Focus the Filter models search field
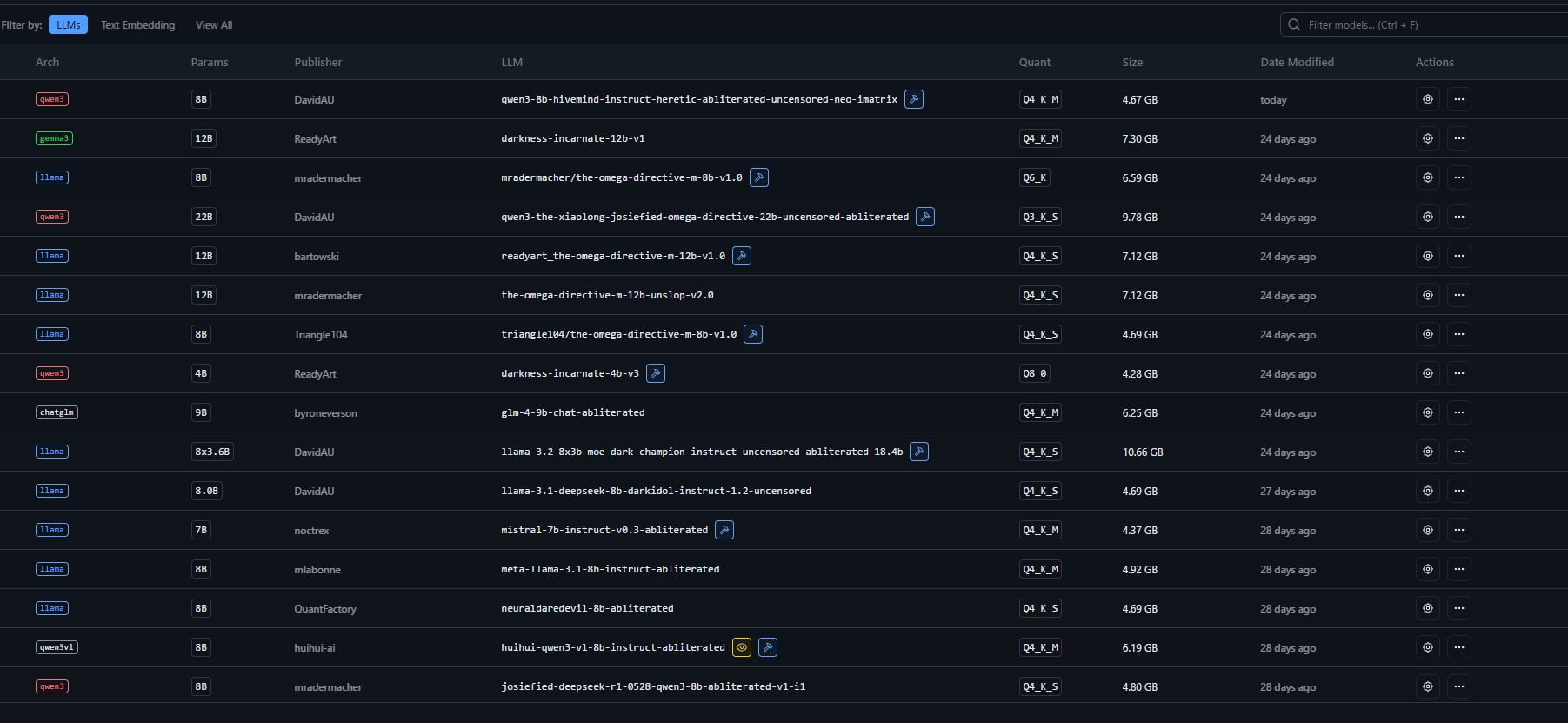Image resolution: width=1568 pixels, height=723 pixels. tap(1426, 24)
